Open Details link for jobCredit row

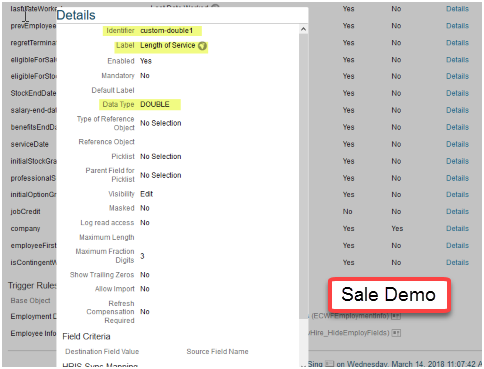pyautogui.click(x=457, y=212)
